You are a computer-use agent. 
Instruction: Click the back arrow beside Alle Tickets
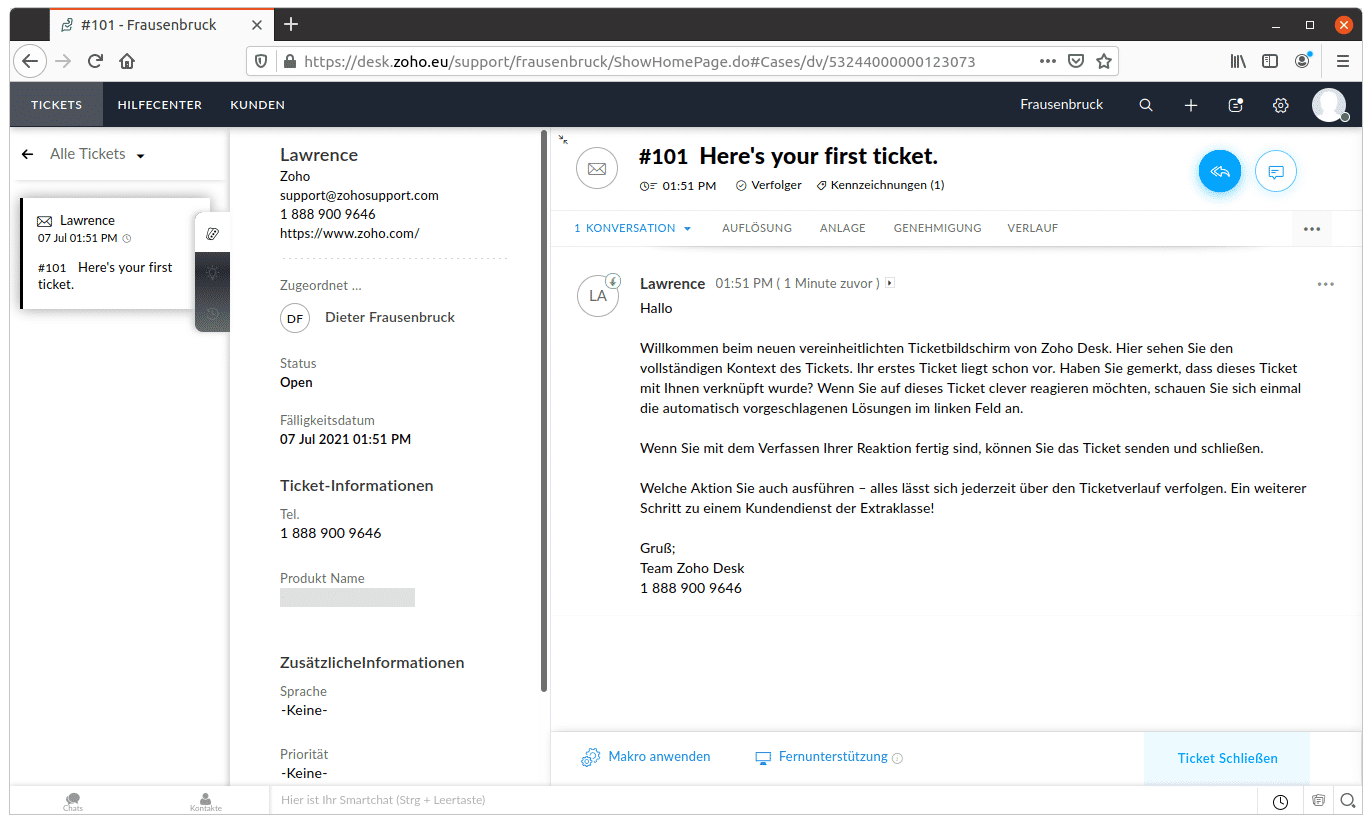27,154
